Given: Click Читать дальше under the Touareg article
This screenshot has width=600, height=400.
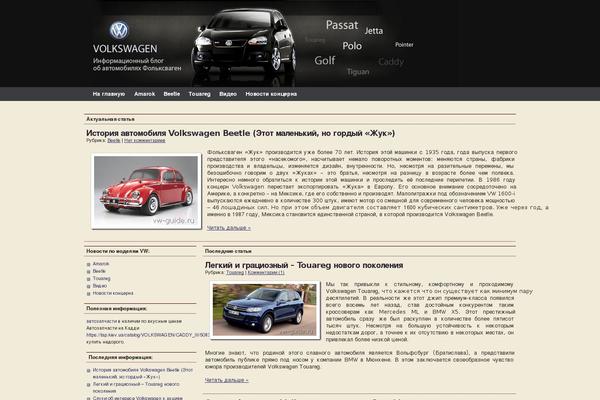Looking at the screenshot, I should (227, 380).
